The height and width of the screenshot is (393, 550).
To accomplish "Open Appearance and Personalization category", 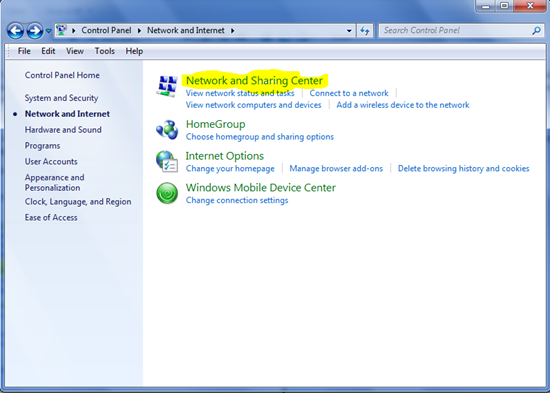I will click(54, 182).
